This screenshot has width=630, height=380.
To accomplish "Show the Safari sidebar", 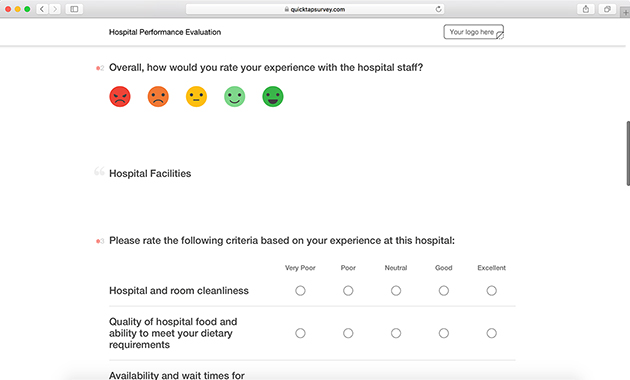I will pos(74,9).
